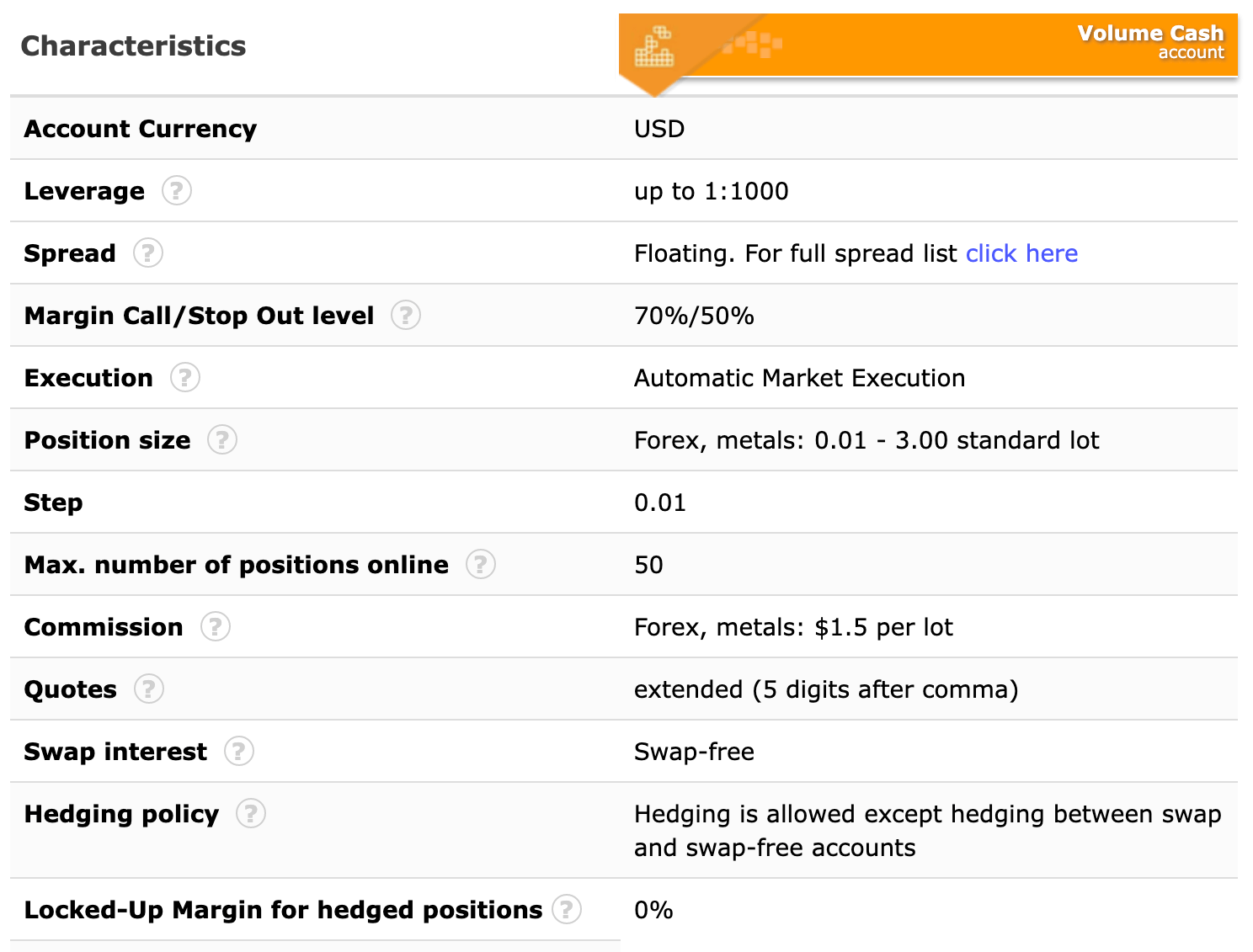The width and height of the screenshot is (1253, 952).
Task: Click the Swap interest help icon
Action: pos(239,752)
